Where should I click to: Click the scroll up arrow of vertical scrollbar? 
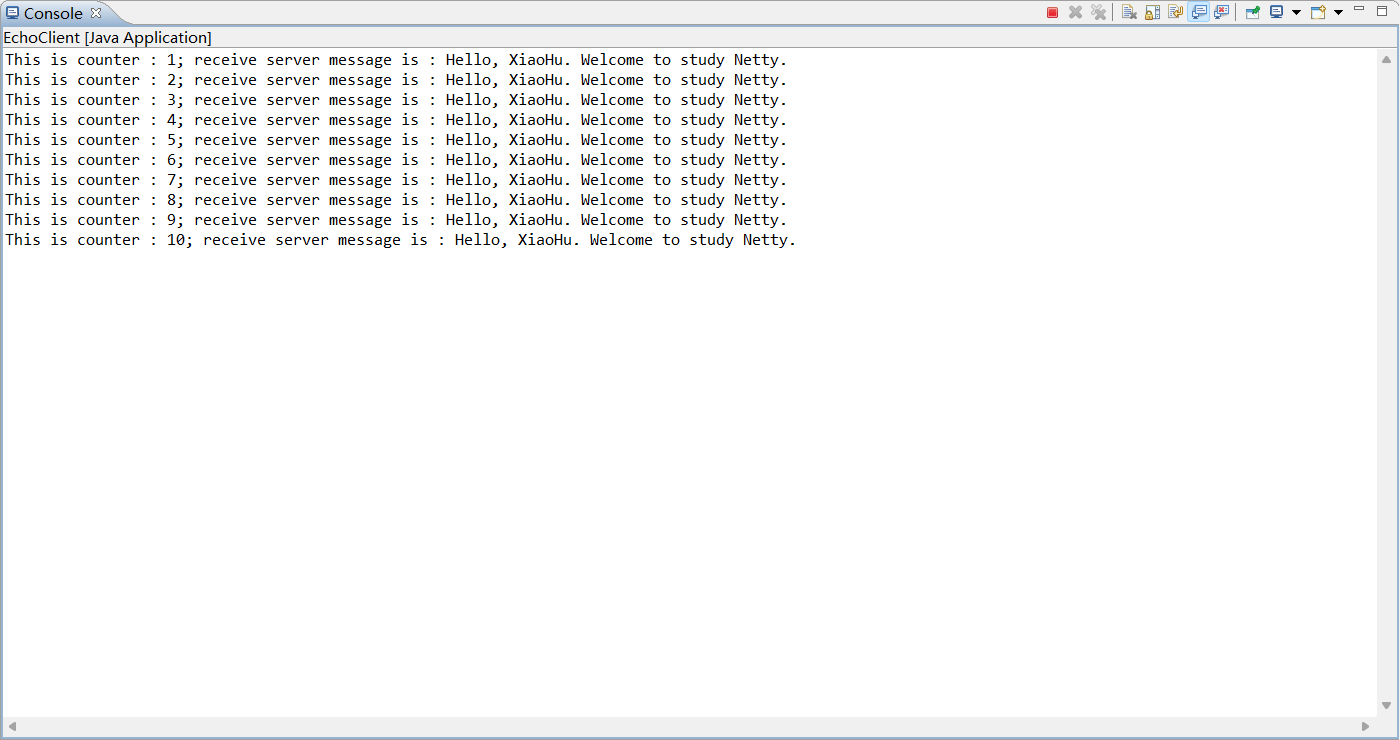pos(1386,58)
